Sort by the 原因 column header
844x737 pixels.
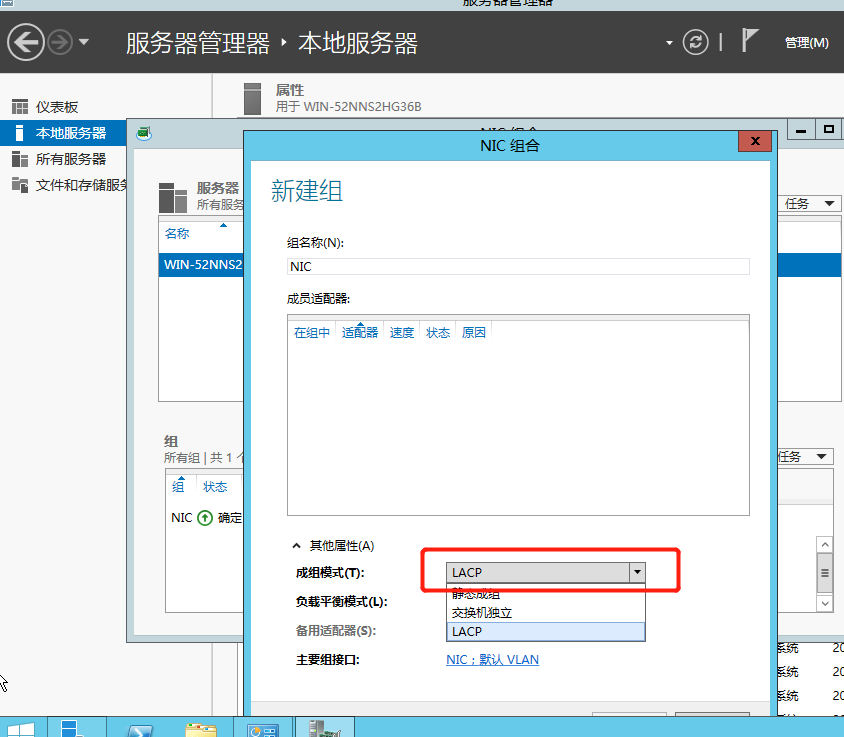click(x=474, y=333)
